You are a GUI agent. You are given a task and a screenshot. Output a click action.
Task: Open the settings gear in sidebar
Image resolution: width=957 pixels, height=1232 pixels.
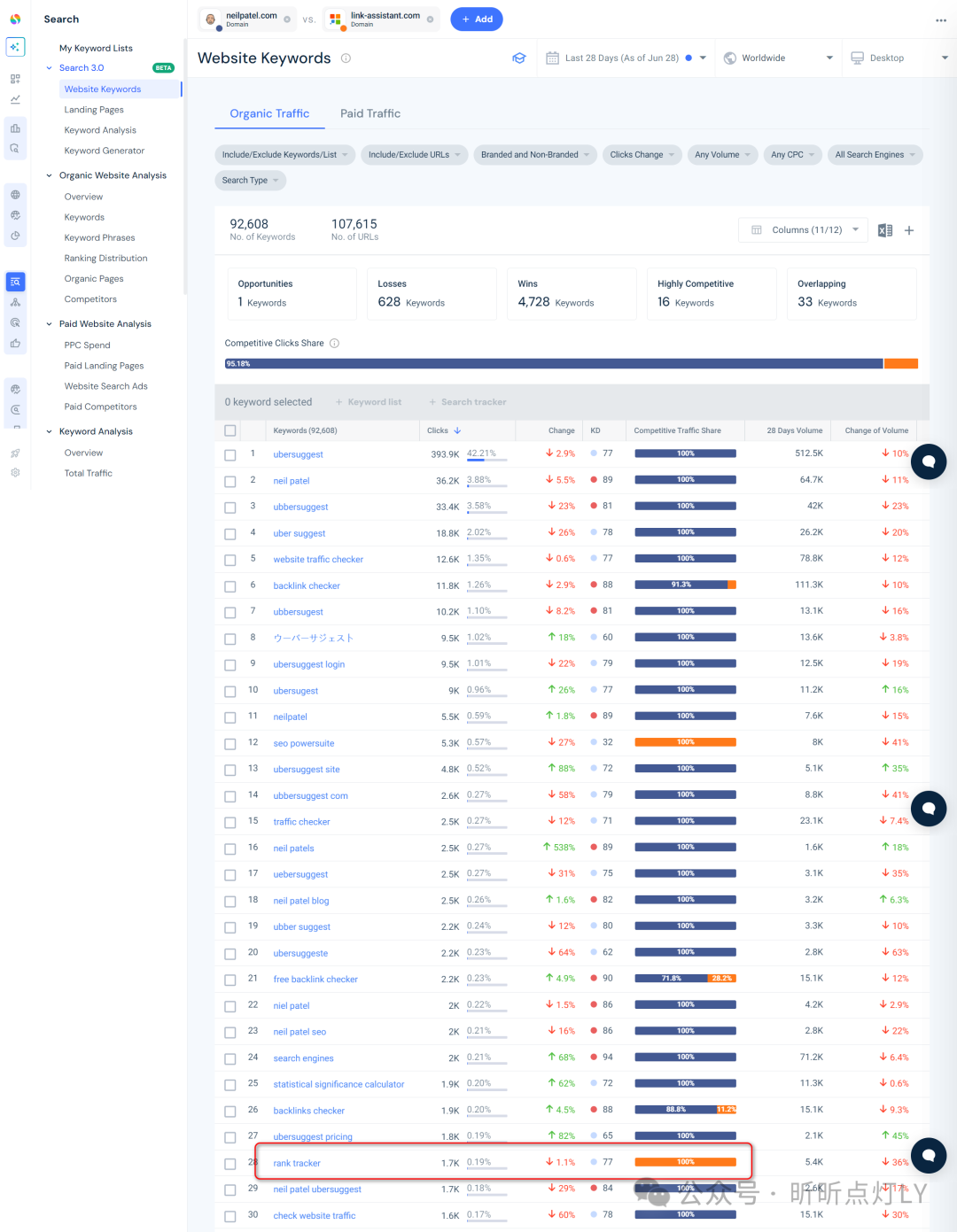coord(15,473)
